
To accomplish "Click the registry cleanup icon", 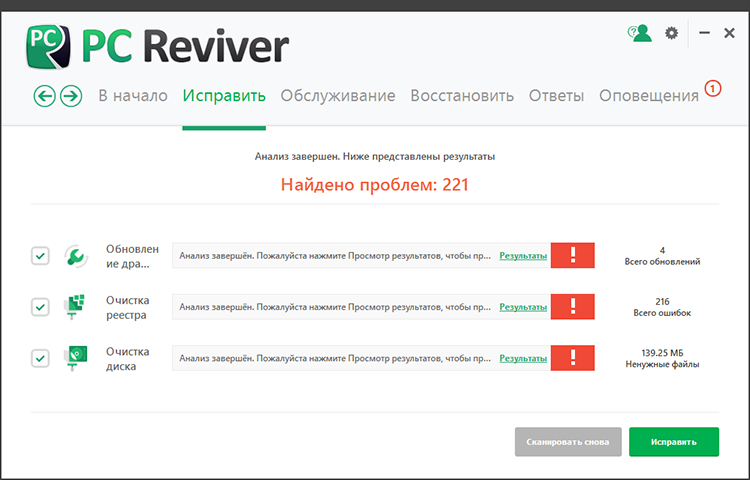I will click(x=75, y=307).
